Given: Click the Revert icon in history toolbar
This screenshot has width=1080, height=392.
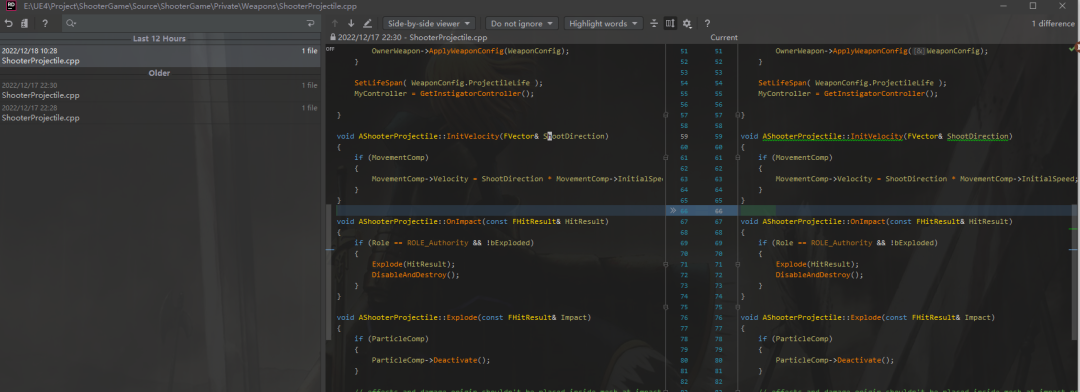Looking at the screenshot, I should tap(8, 23).
